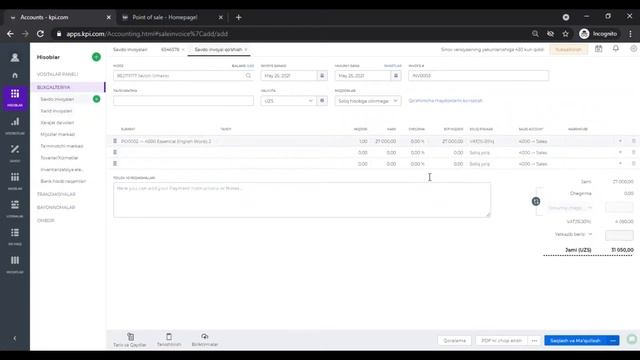Open the invoice date calendar icon
This screenshot has height=360, width=640.
(322, 76)
